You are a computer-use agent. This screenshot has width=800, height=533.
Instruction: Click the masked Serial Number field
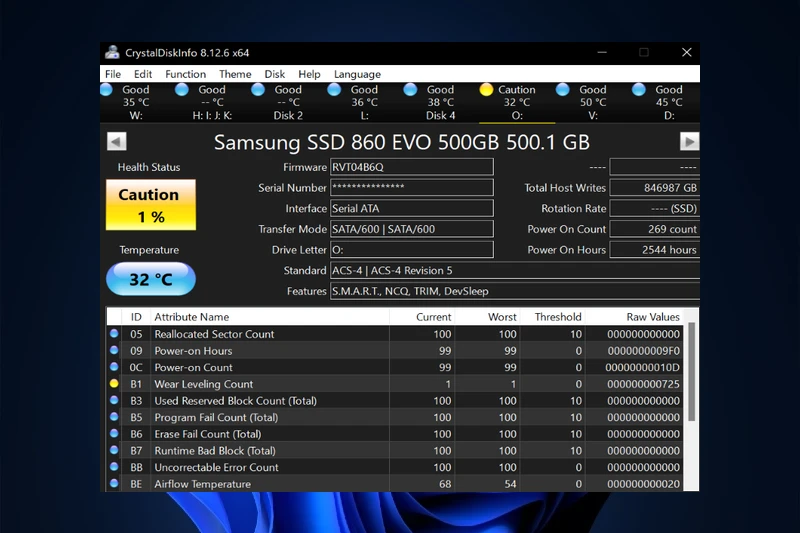click(x=412, y=187)
